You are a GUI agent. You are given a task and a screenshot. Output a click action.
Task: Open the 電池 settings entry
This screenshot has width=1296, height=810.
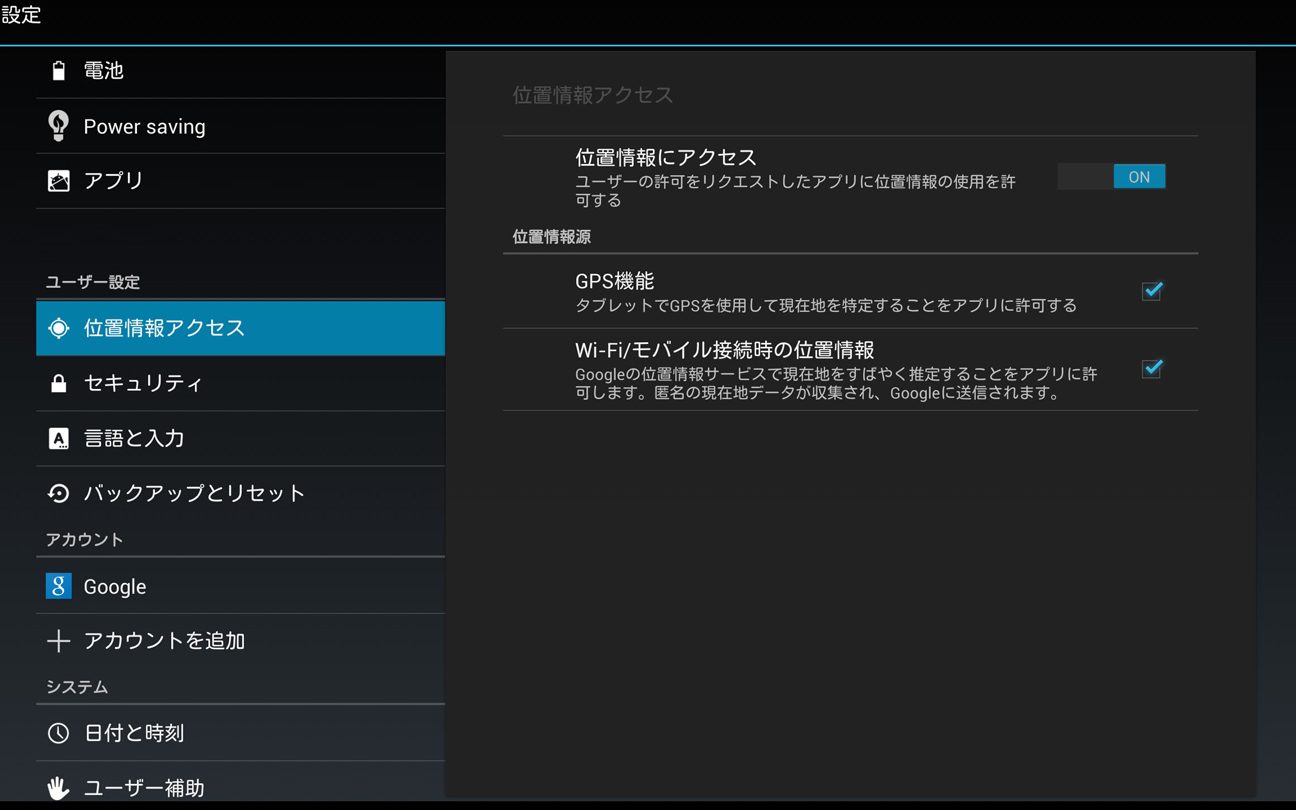click(x=240, y=71)
